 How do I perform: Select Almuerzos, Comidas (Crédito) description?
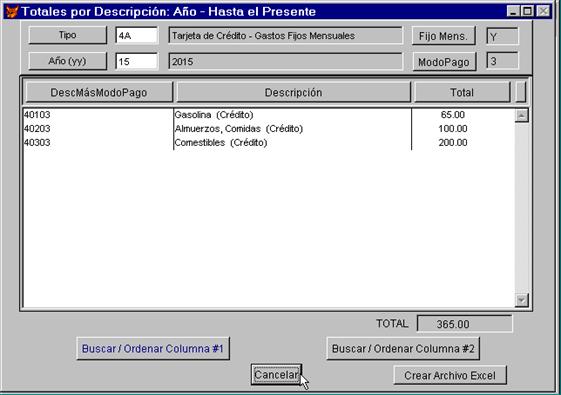[239, 129]
